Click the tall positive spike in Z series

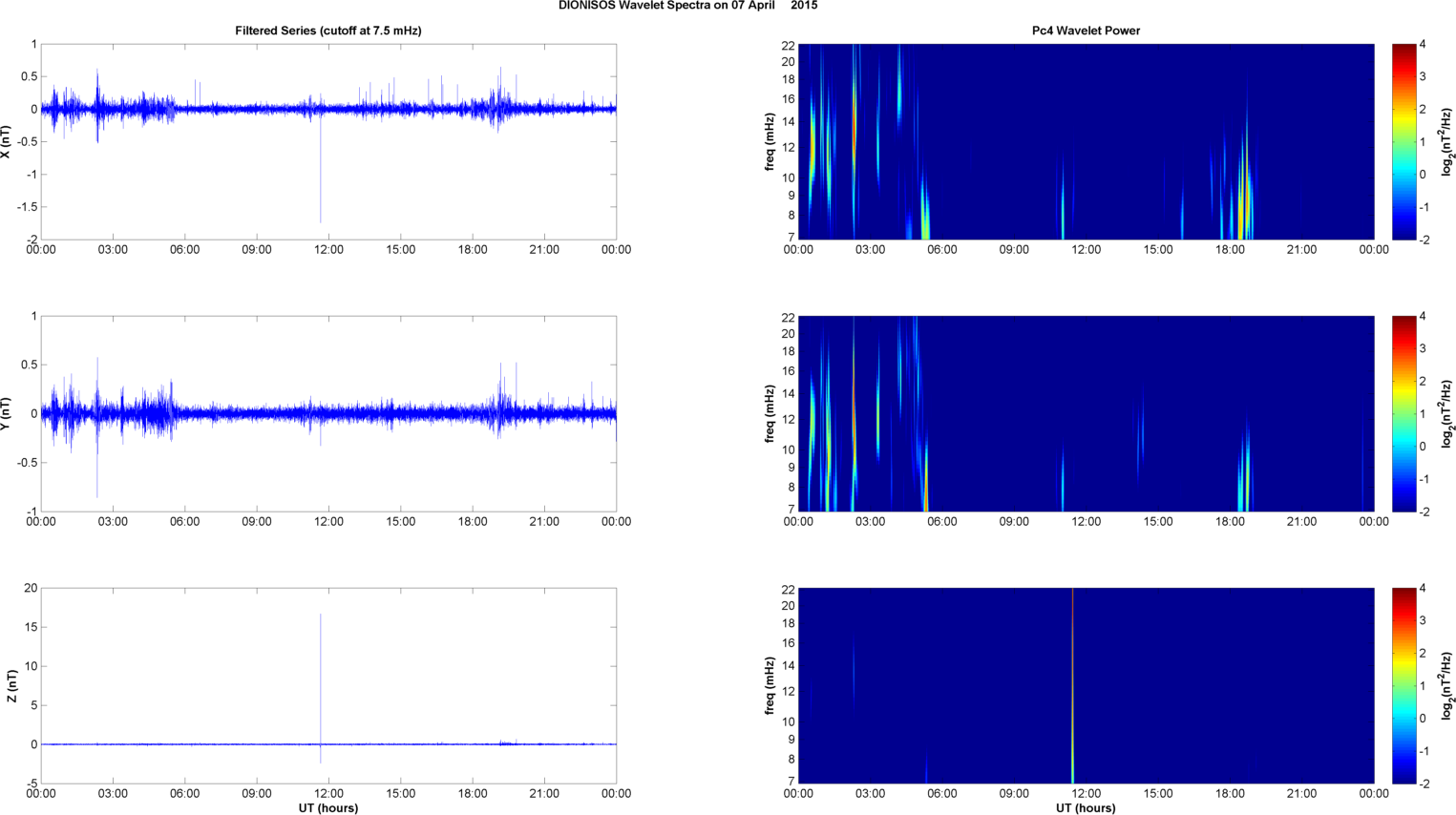click(321, 678)
